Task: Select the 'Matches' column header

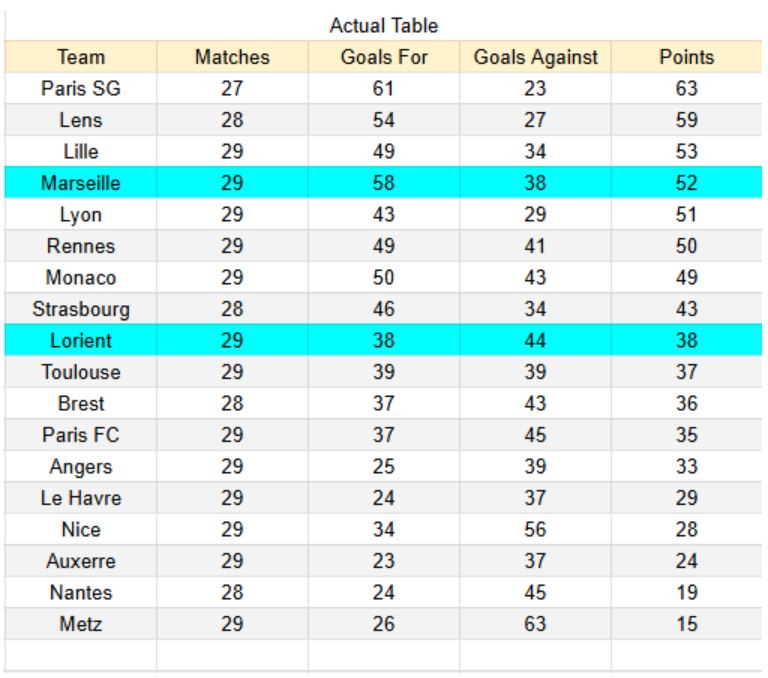Action: [x=232, y=57]
